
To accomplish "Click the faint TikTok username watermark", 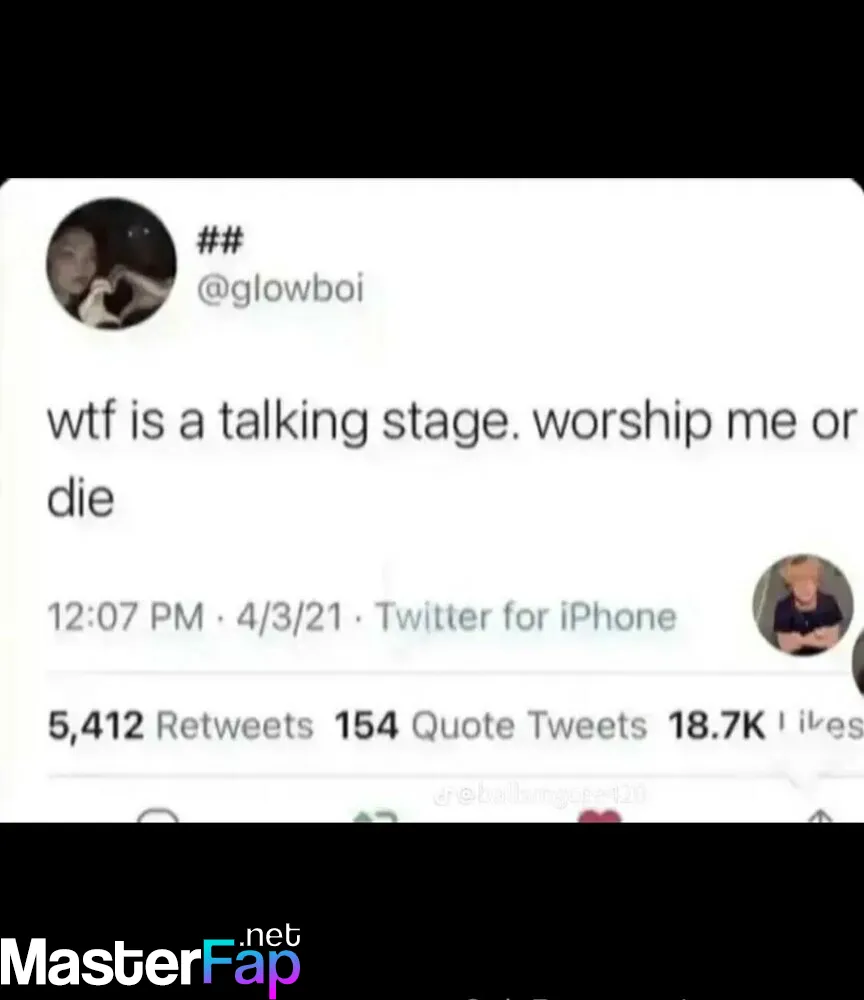I will pos(550,795).
